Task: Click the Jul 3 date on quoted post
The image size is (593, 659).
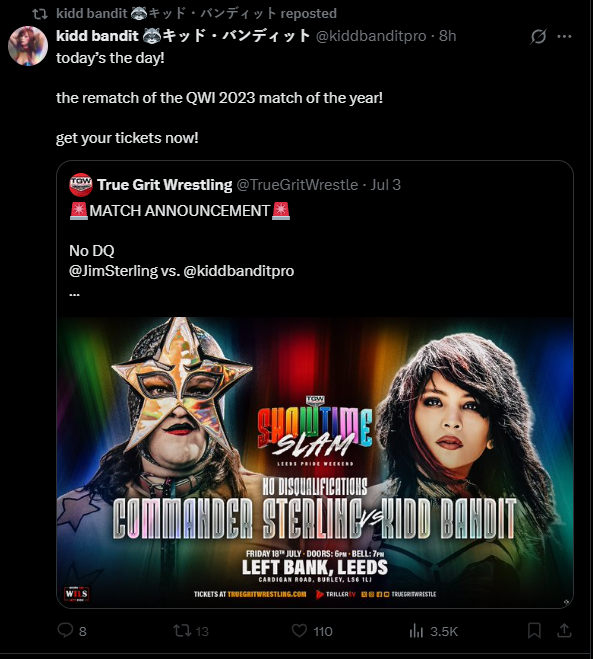Action: (385, 185)
